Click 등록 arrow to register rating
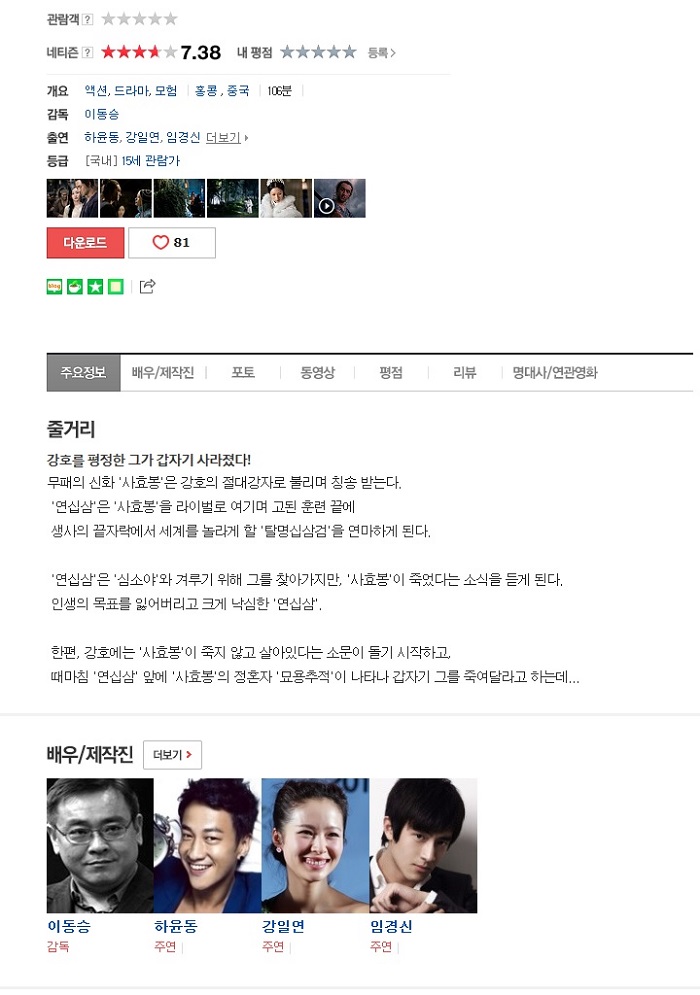700x995 pixels. click(381, 53)
